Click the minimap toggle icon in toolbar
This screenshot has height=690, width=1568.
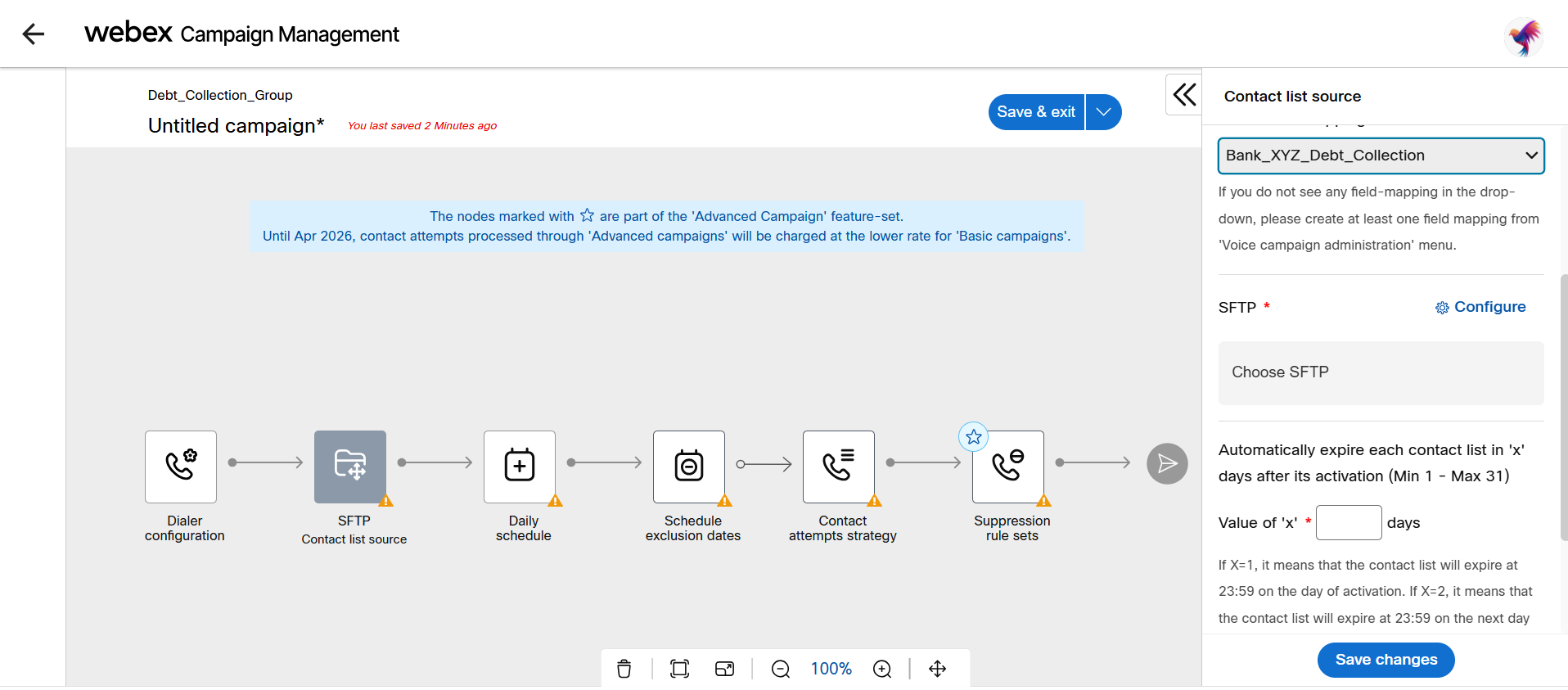point(724,669)
